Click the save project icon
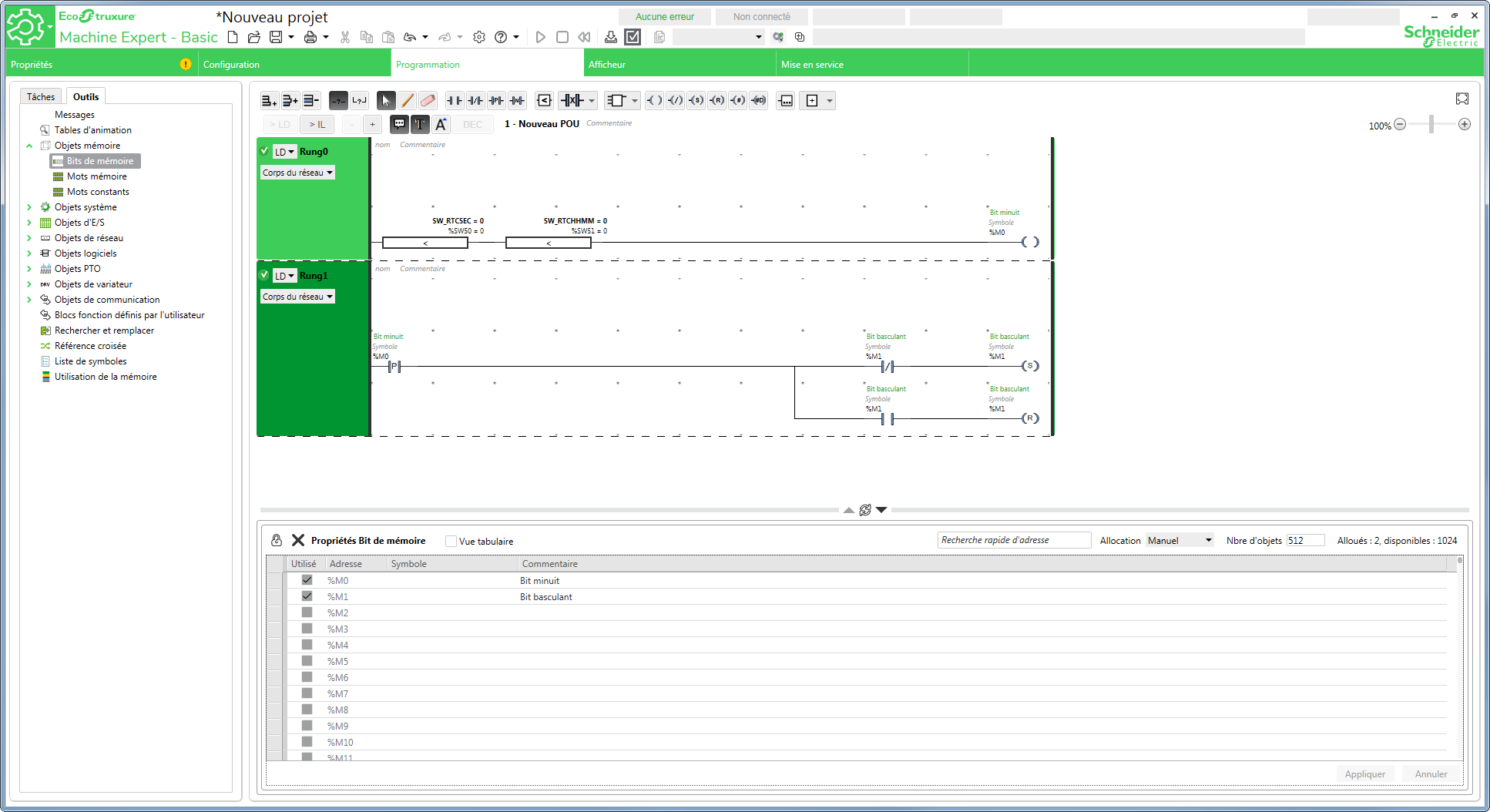This screenshot has width=1490, height=812. click(275, 37)
